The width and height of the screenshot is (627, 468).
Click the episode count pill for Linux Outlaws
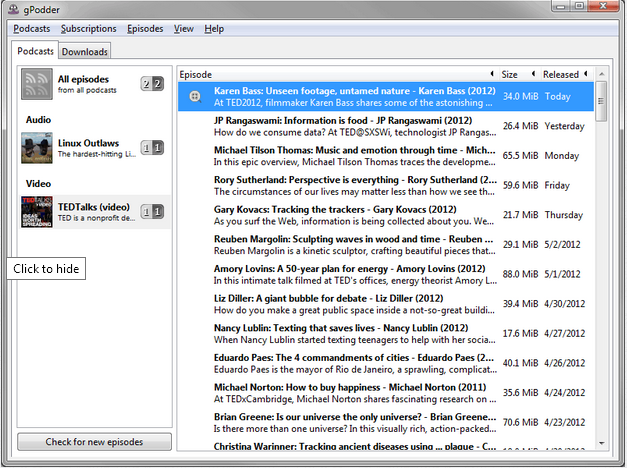pos(152,148)
